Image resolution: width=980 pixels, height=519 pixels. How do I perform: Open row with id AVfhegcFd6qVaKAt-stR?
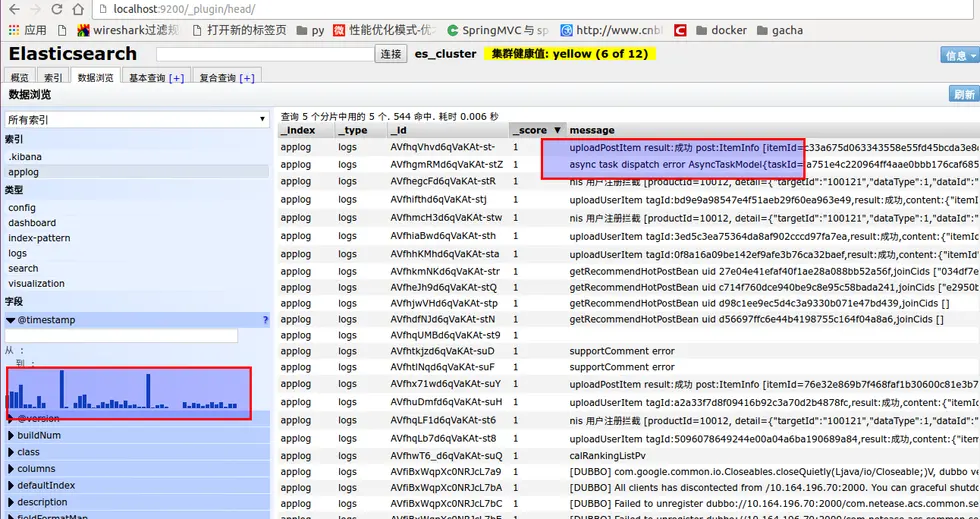coord(629,181)
